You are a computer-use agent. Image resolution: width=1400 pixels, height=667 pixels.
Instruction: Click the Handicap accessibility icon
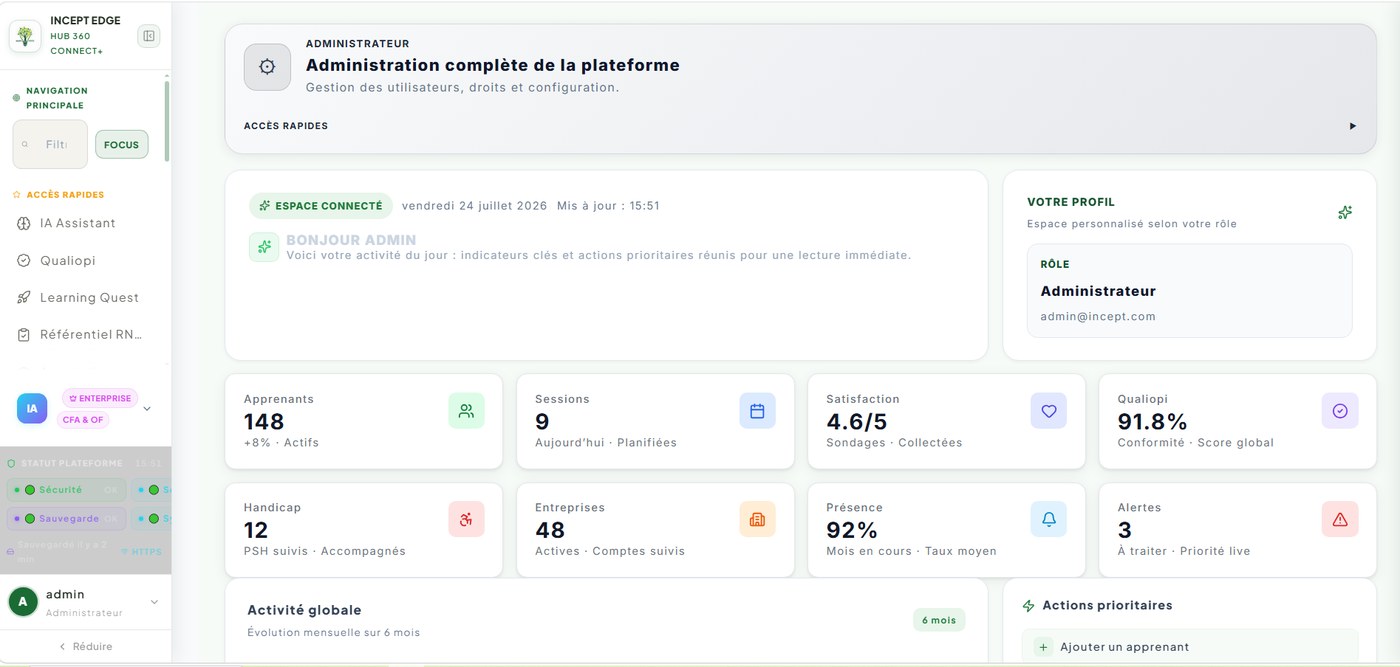coord(466,519)
